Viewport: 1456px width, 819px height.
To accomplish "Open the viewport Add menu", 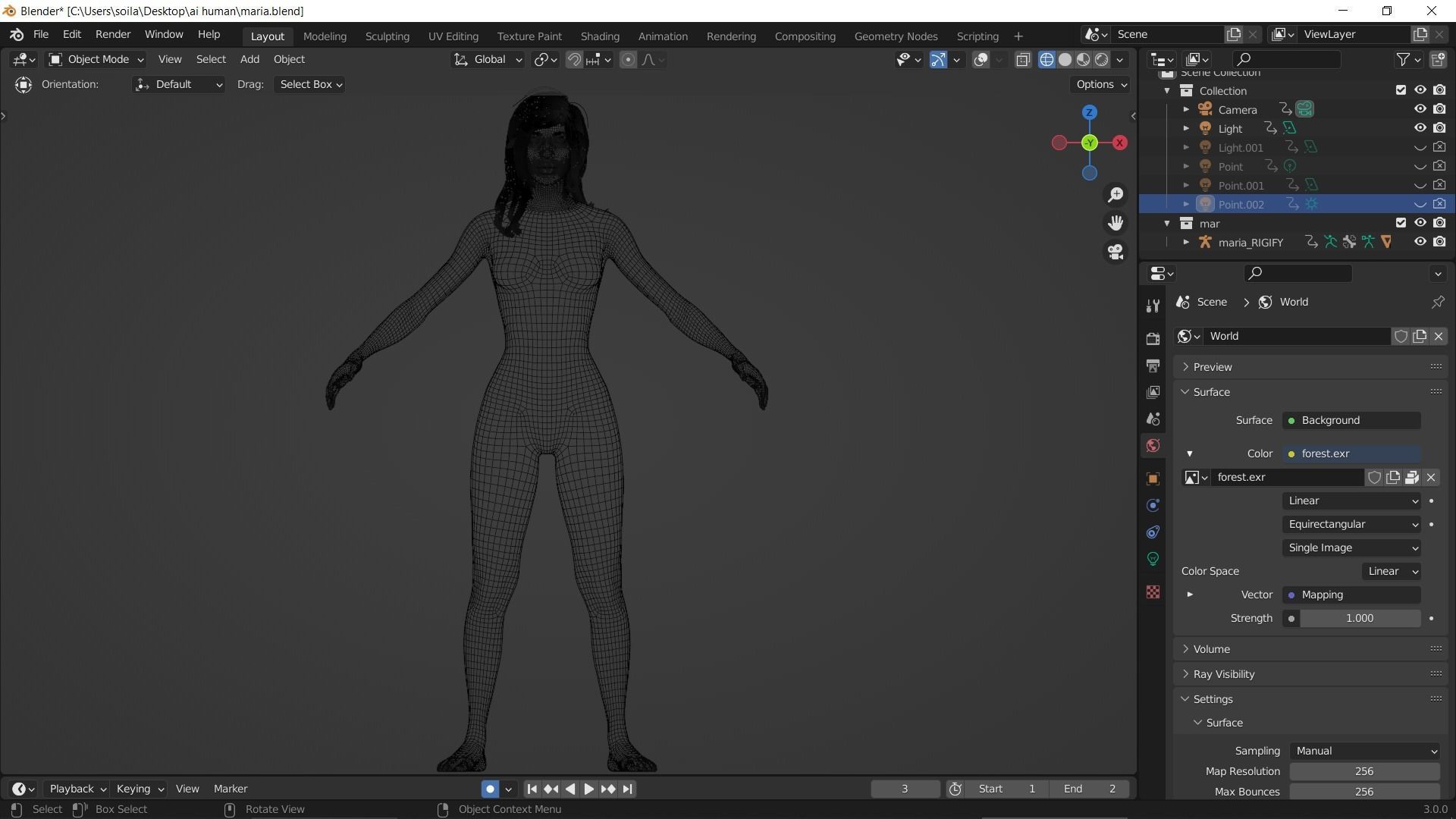I will click(x=249, y=59).
